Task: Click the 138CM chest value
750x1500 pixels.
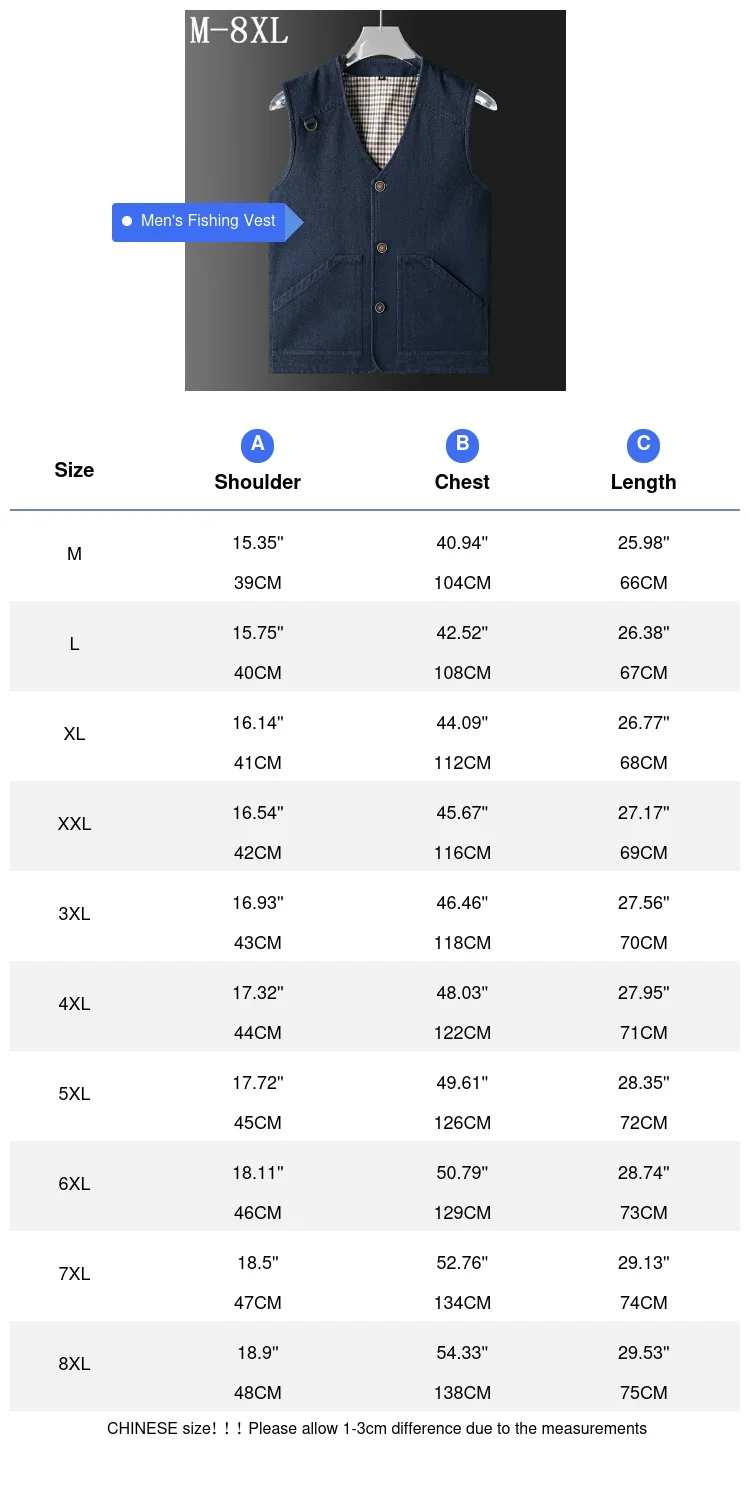Action: pos(462,1393)
